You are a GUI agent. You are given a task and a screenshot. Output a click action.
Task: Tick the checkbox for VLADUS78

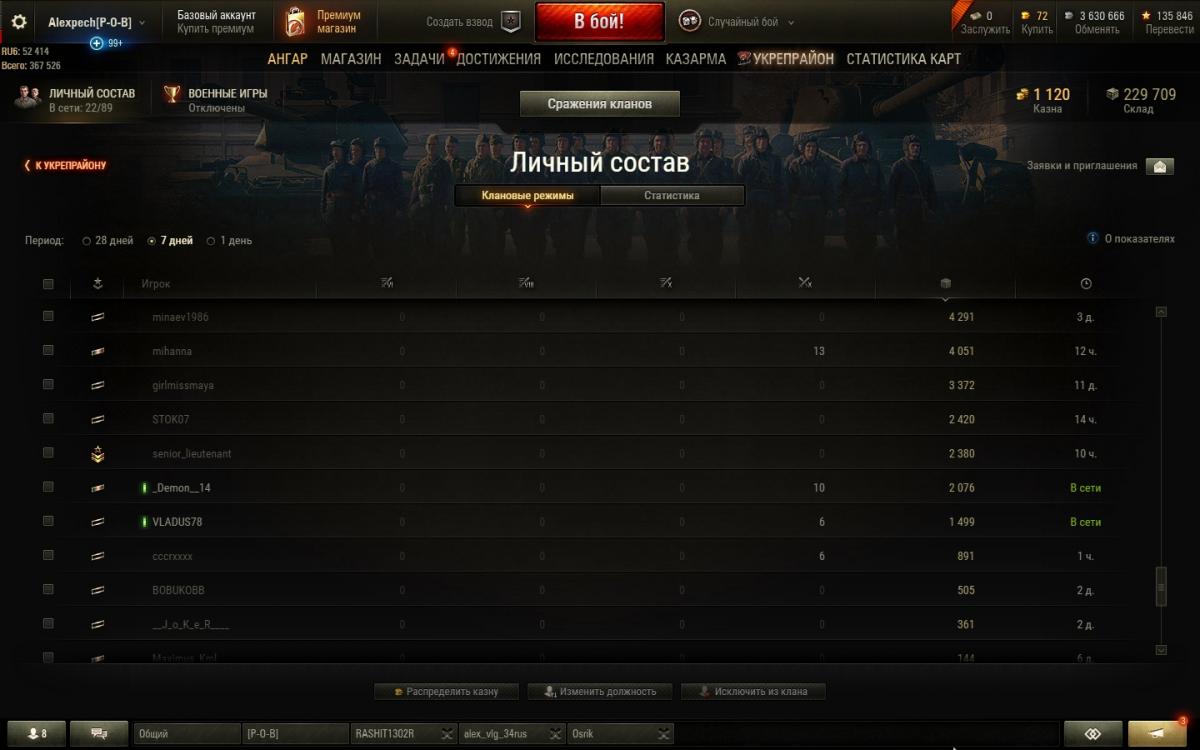pos(48,521)
